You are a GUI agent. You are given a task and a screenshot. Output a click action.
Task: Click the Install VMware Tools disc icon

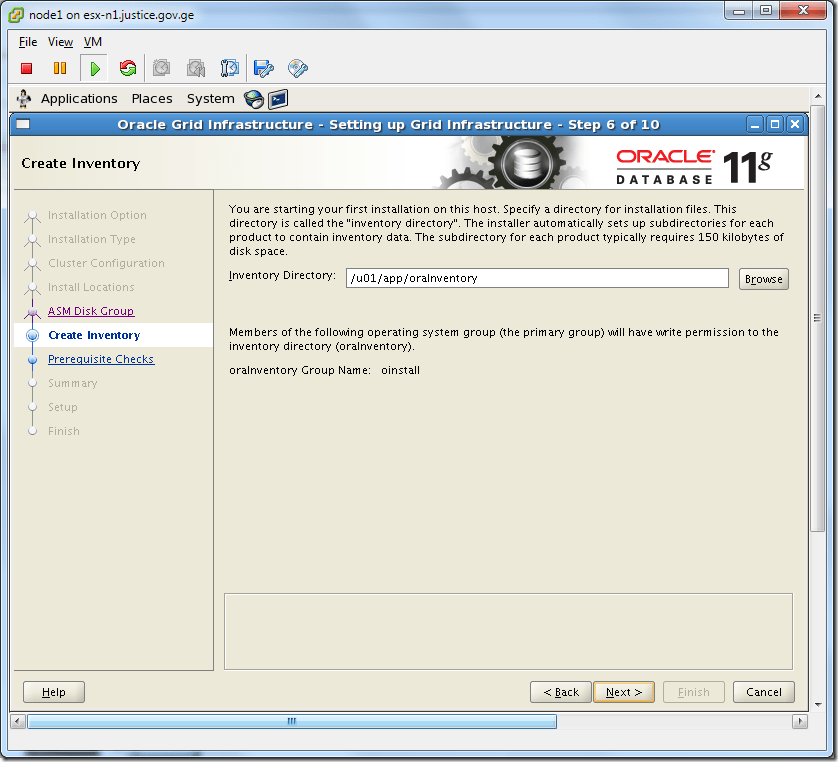point(295,67)
